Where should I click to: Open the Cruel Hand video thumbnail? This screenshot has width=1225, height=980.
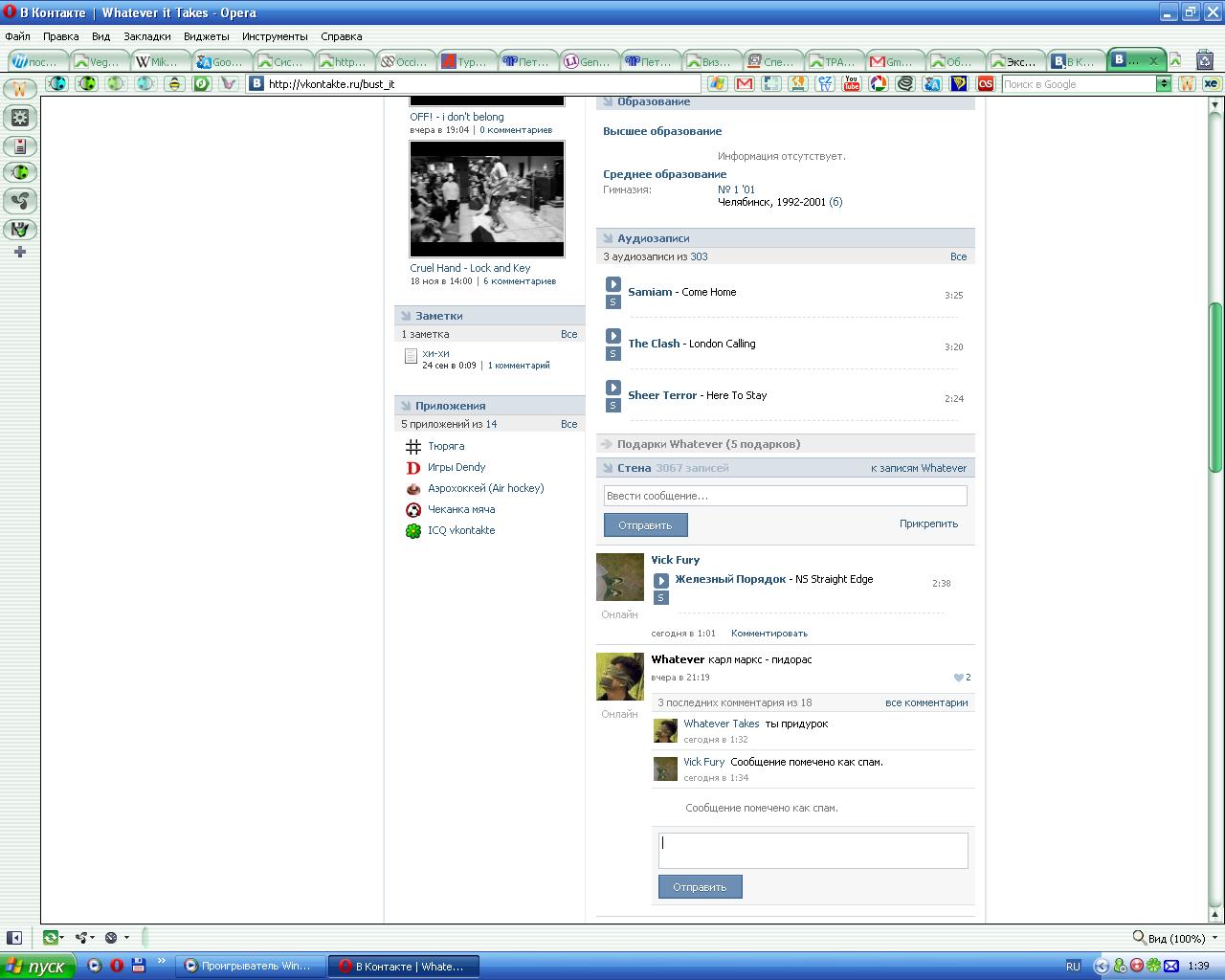(487, 199)
